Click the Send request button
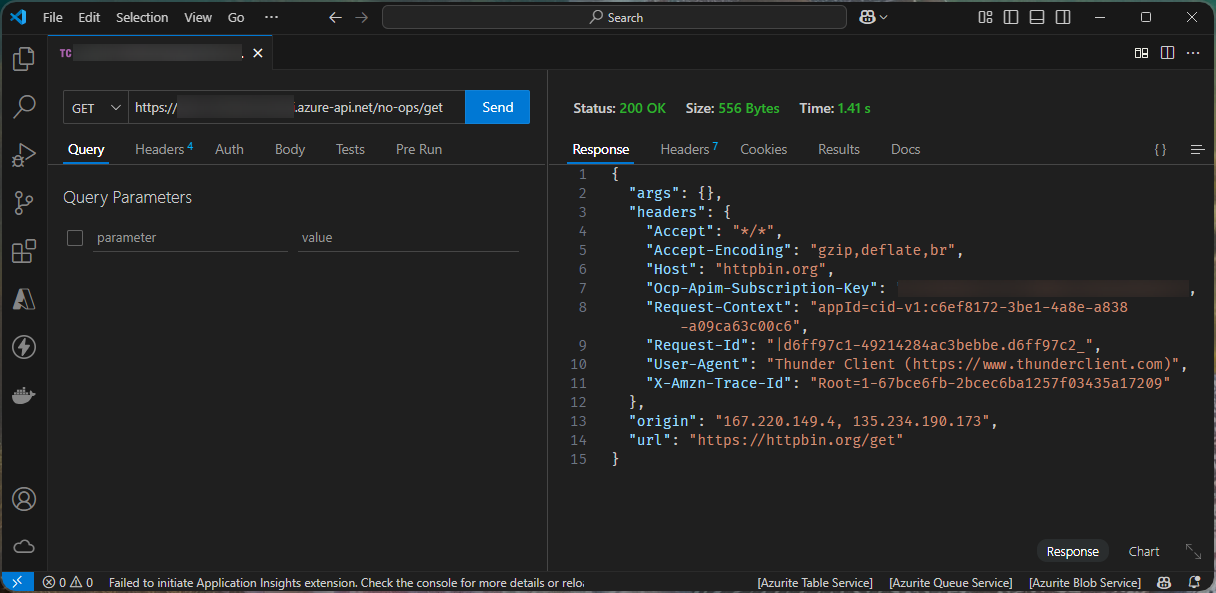1216x593 pixels. [497, 108]
